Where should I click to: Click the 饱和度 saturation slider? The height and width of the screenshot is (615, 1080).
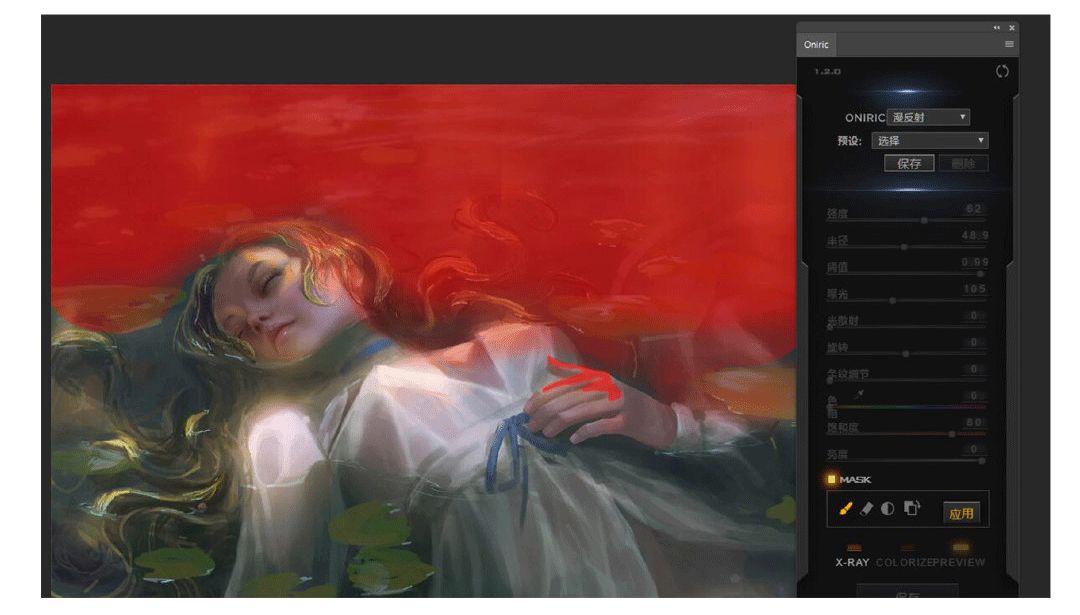906,434
